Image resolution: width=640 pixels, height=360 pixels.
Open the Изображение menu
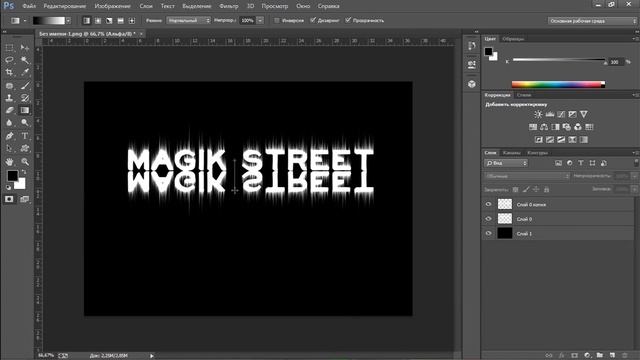point(113,6)
